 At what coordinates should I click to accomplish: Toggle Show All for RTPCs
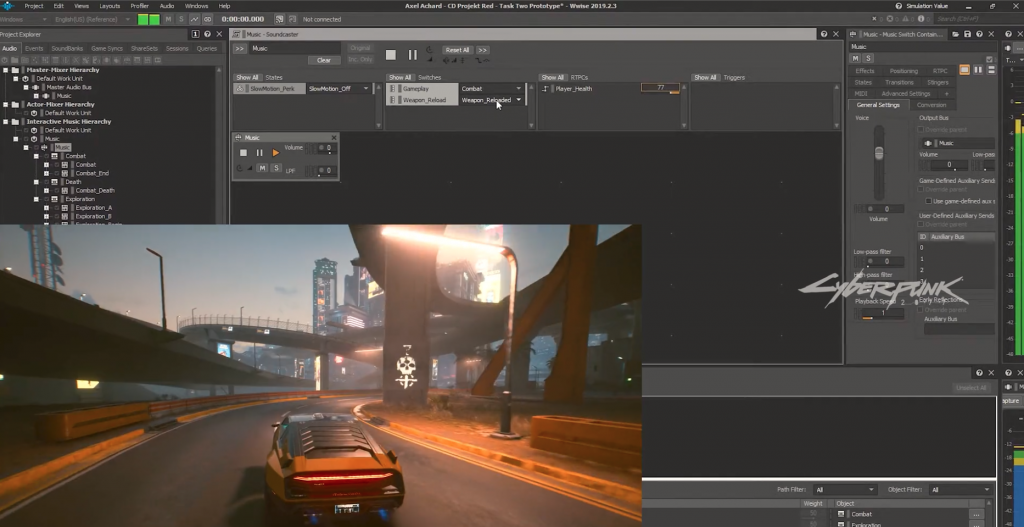[552, 78]
